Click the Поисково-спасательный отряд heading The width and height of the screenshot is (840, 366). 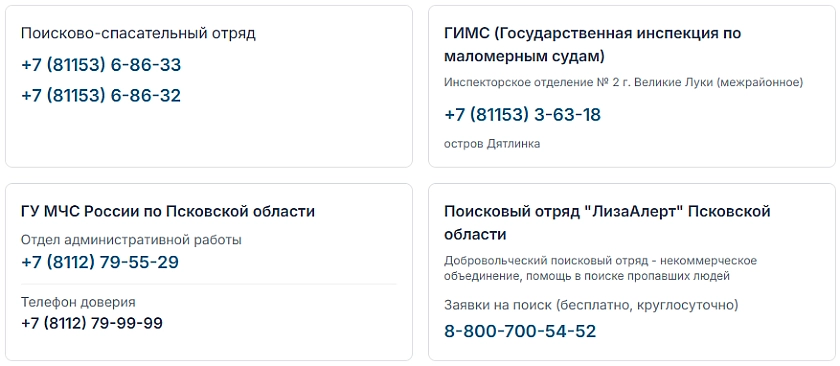click(138, 34)
